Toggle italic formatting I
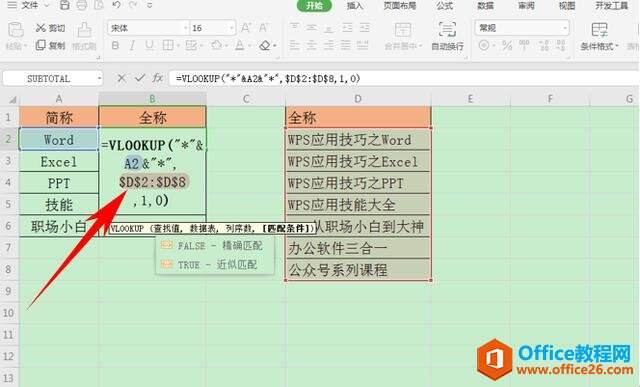This screenshot has height=387, width=640. coord(132,45)
